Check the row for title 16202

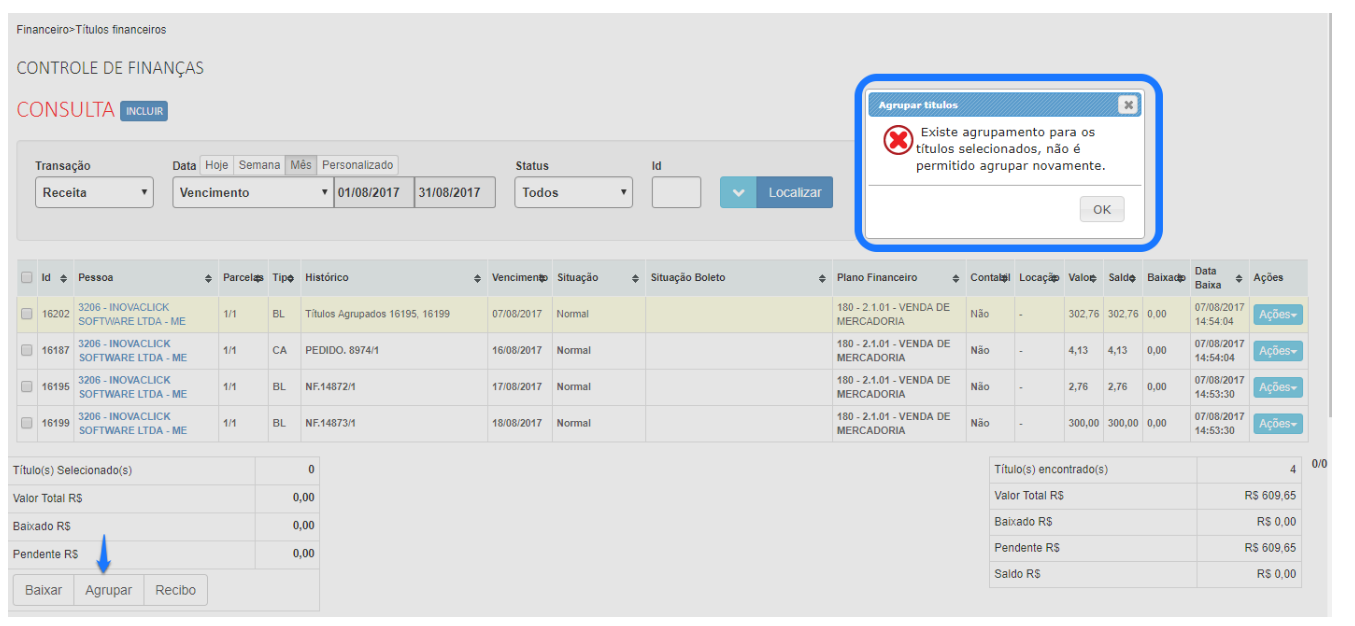tap(27, 314)
